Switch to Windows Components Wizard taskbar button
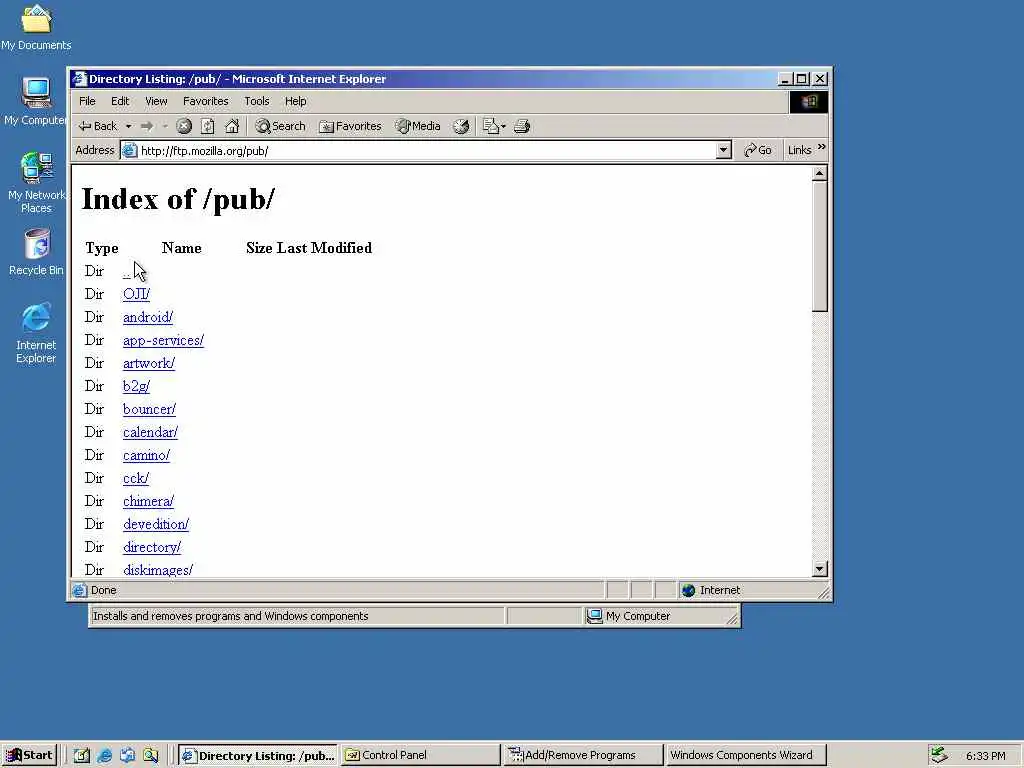This screenshot has height=768, width=1024. tap(746, 755)
